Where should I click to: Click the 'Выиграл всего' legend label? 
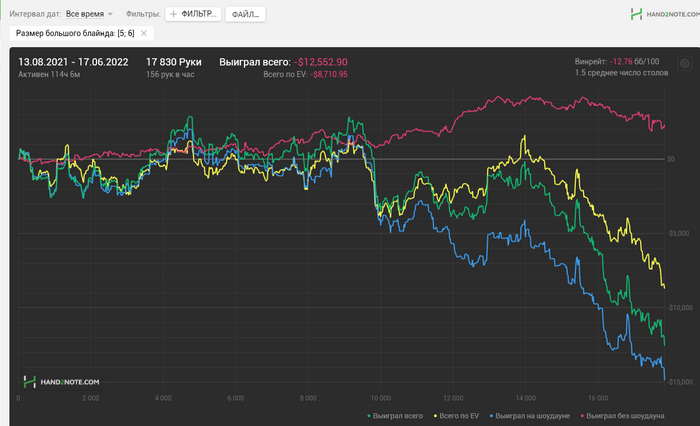400,414
